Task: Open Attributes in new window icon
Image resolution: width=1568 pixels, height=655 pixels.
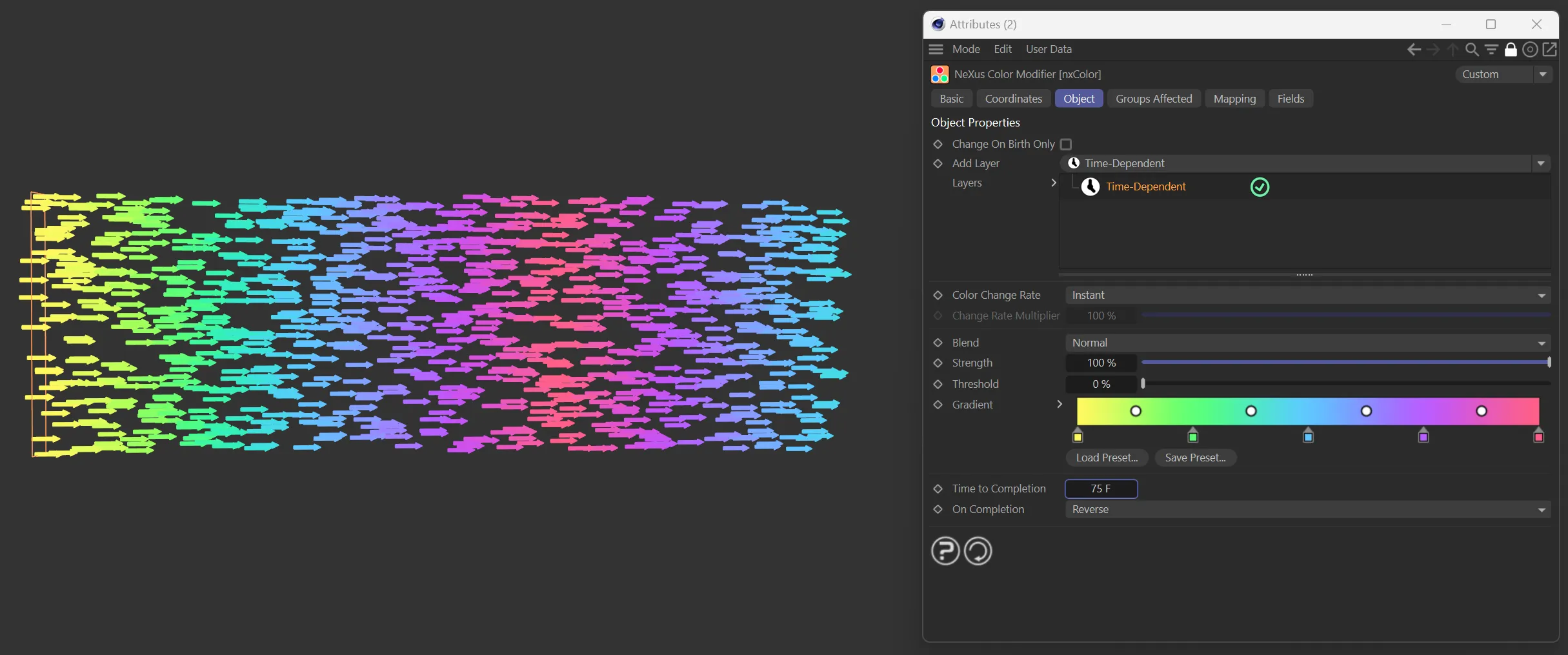Action: (x=1549, y=50)
